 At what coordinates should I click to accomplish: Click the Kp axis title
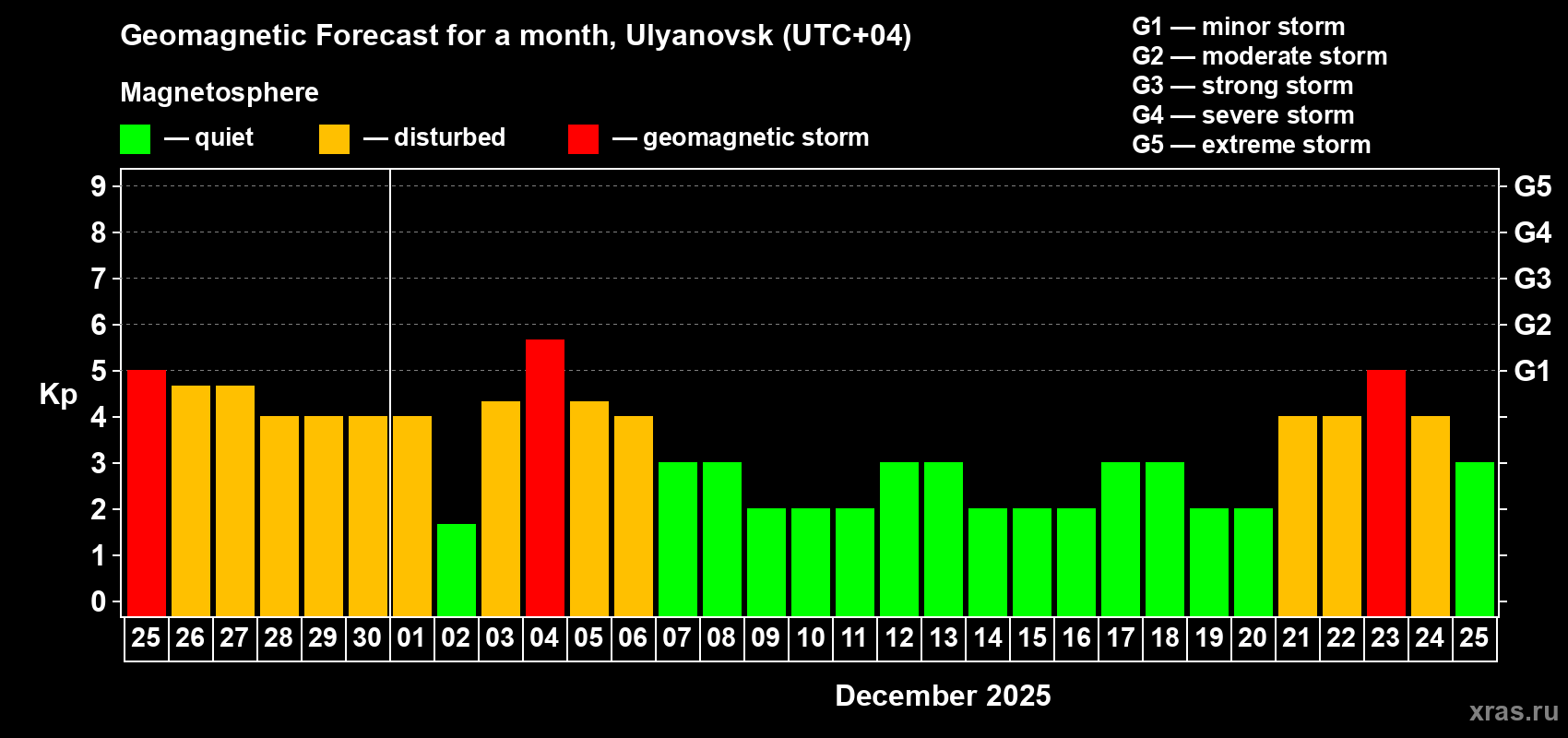pos(58,395)
